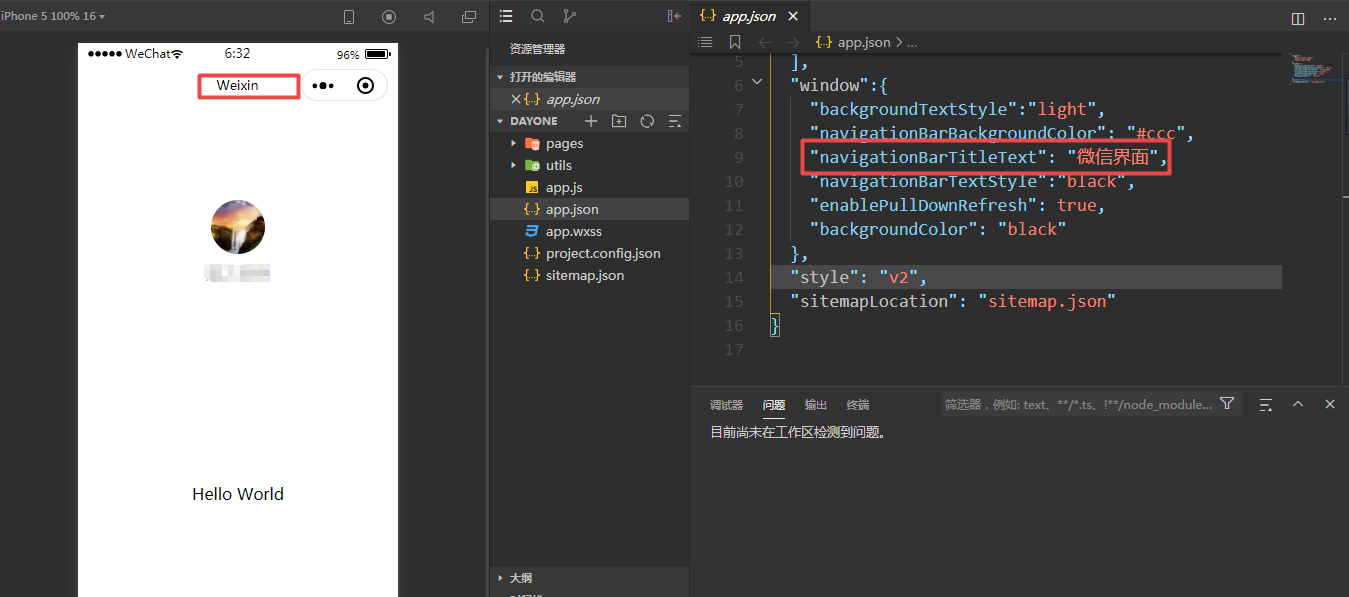The image size is (1349, 597).
Task: Click the "sitemap.json" value on line 15
Action: tap(1047, 301)
